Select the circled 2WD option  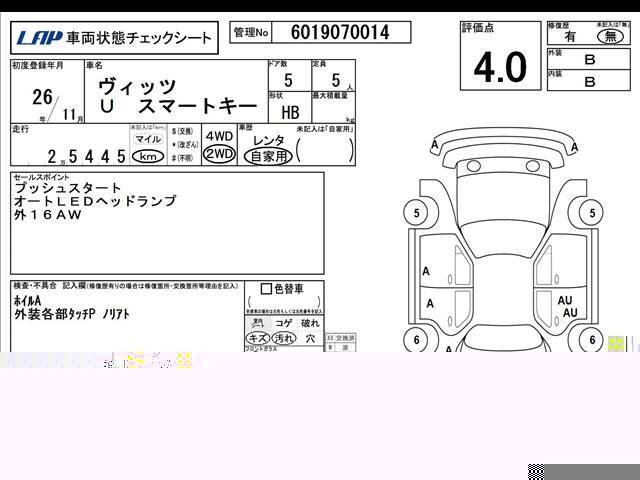(x=219, y=154)
